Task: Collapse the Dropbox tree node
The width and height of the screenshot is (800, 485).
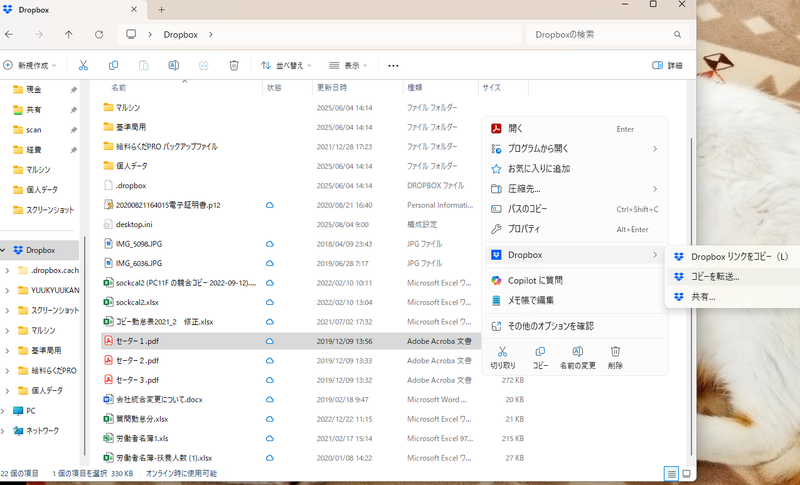Action: 7,250
